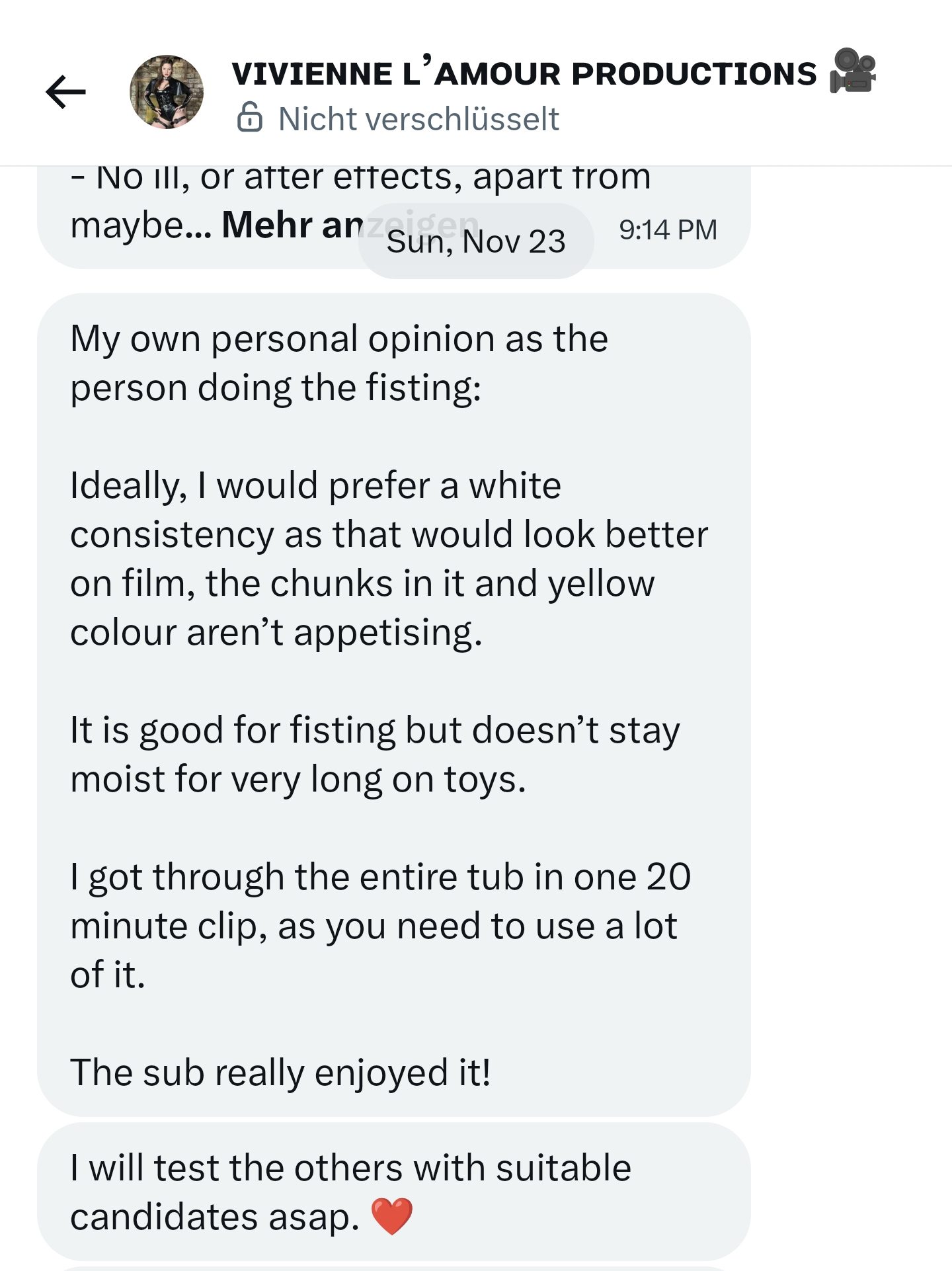952x1271 pixels.
Task: Expand message via 'Mehr anzeigen'
Action: (291, 225)
